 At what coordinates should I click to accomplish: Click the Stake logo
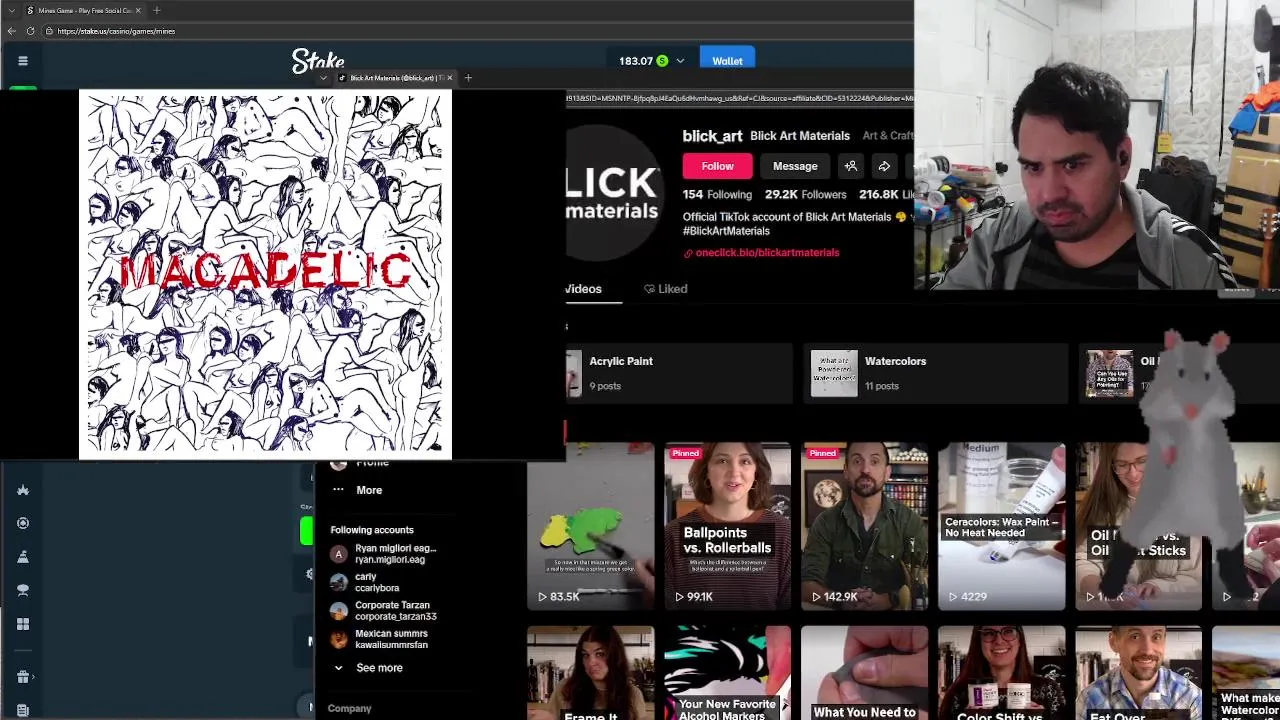(318, 61)
